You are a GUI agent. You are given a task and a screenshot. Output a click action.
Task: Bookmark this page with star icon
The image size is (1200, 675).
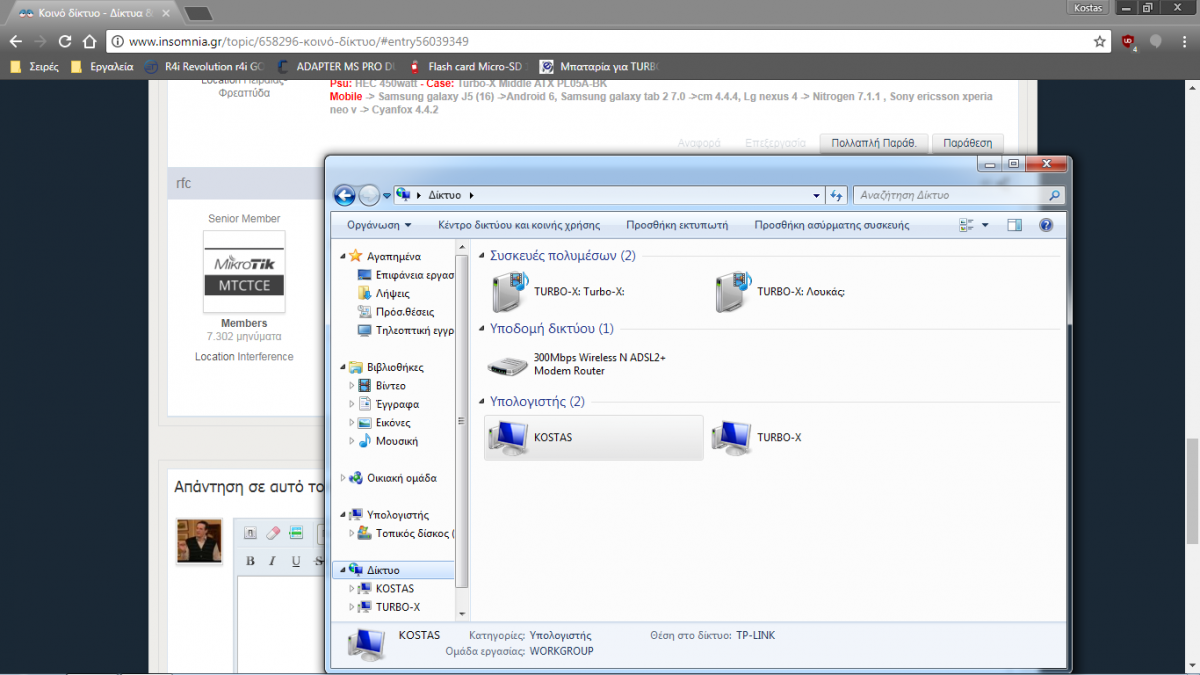coord(1100,42)
